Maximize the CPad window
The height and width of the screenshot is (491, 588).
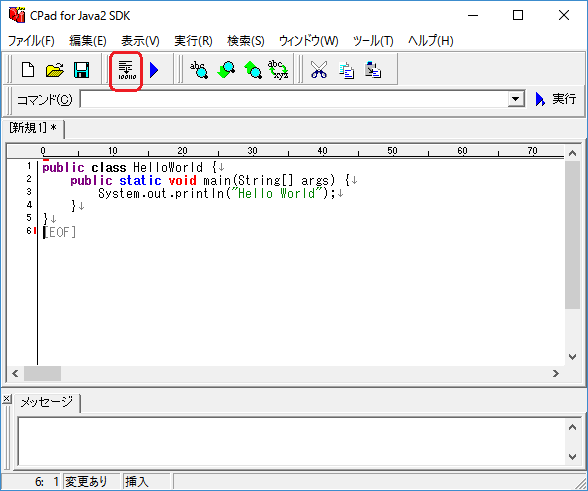point(518,15)
